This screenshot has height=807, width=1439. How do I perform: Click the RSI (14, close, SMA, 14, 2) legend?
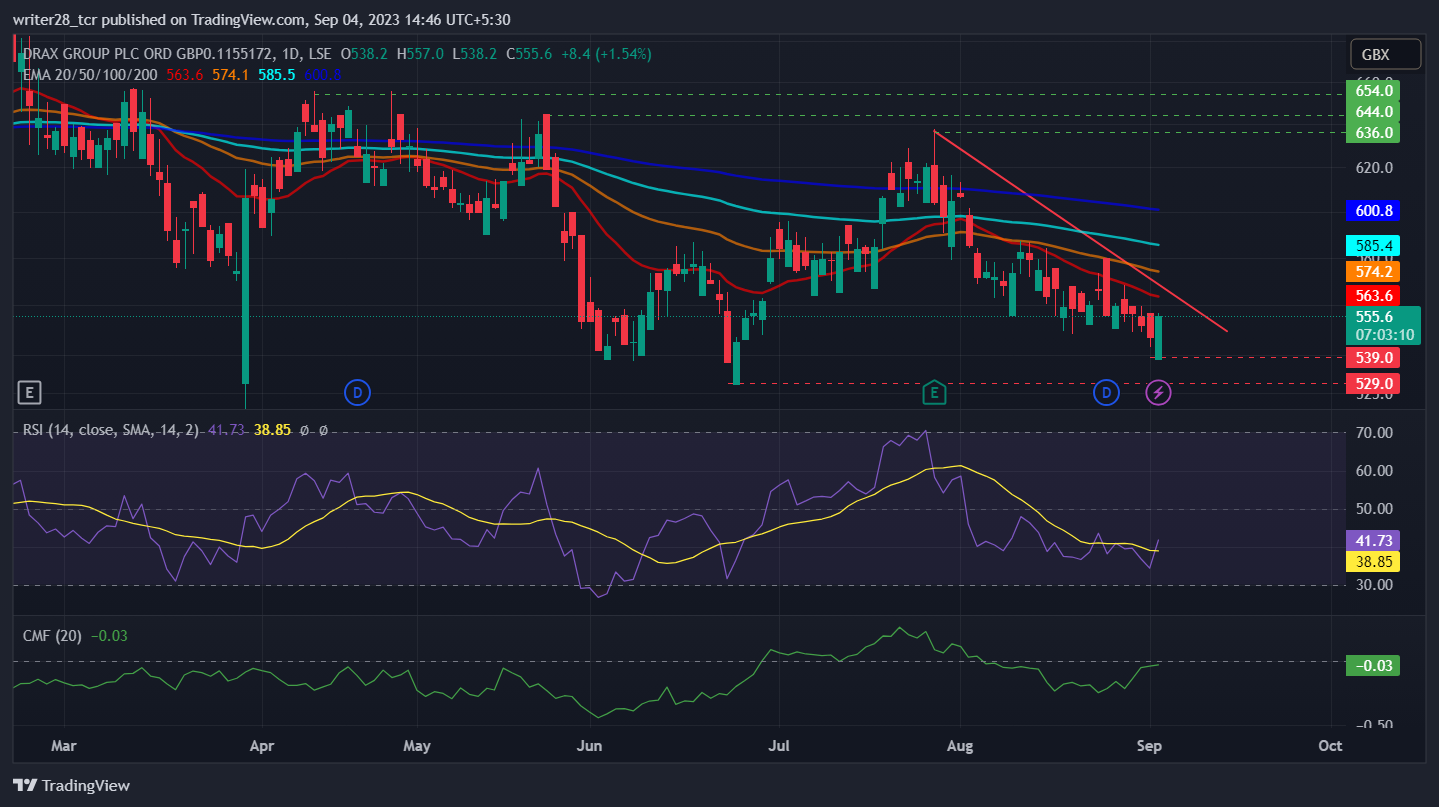(110, 430)
